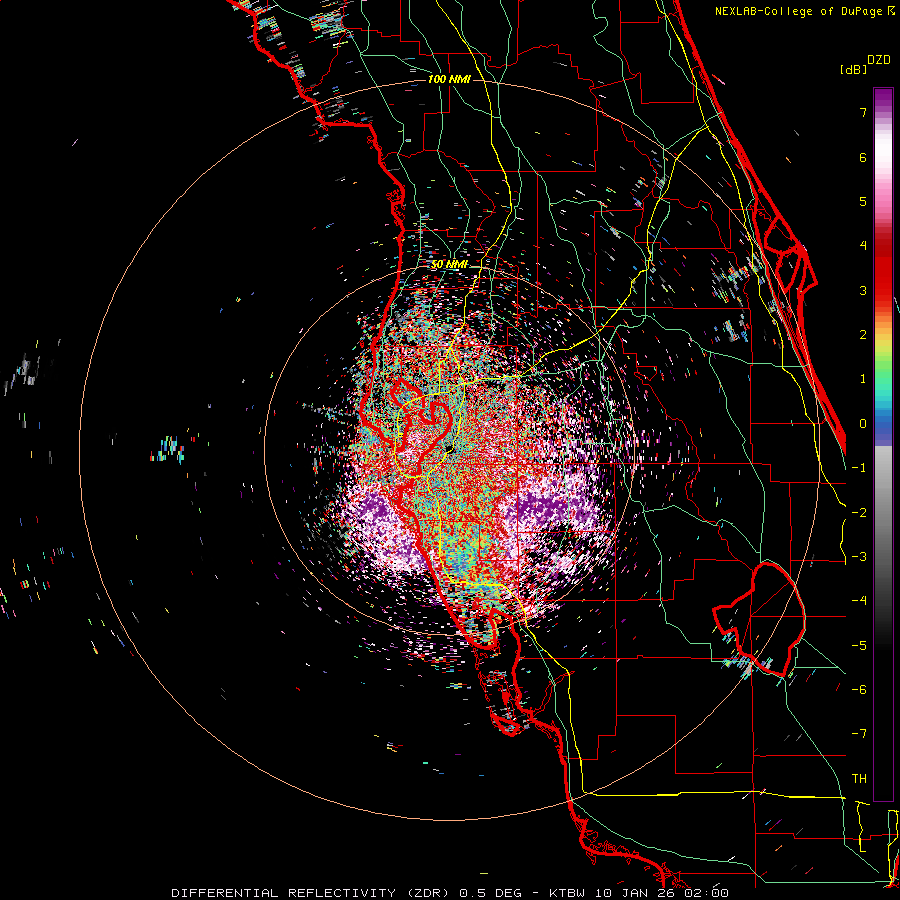Screen dimensions: 900x900
Task: Click the 5 value on color scale
Action: [x=863, y=201]
